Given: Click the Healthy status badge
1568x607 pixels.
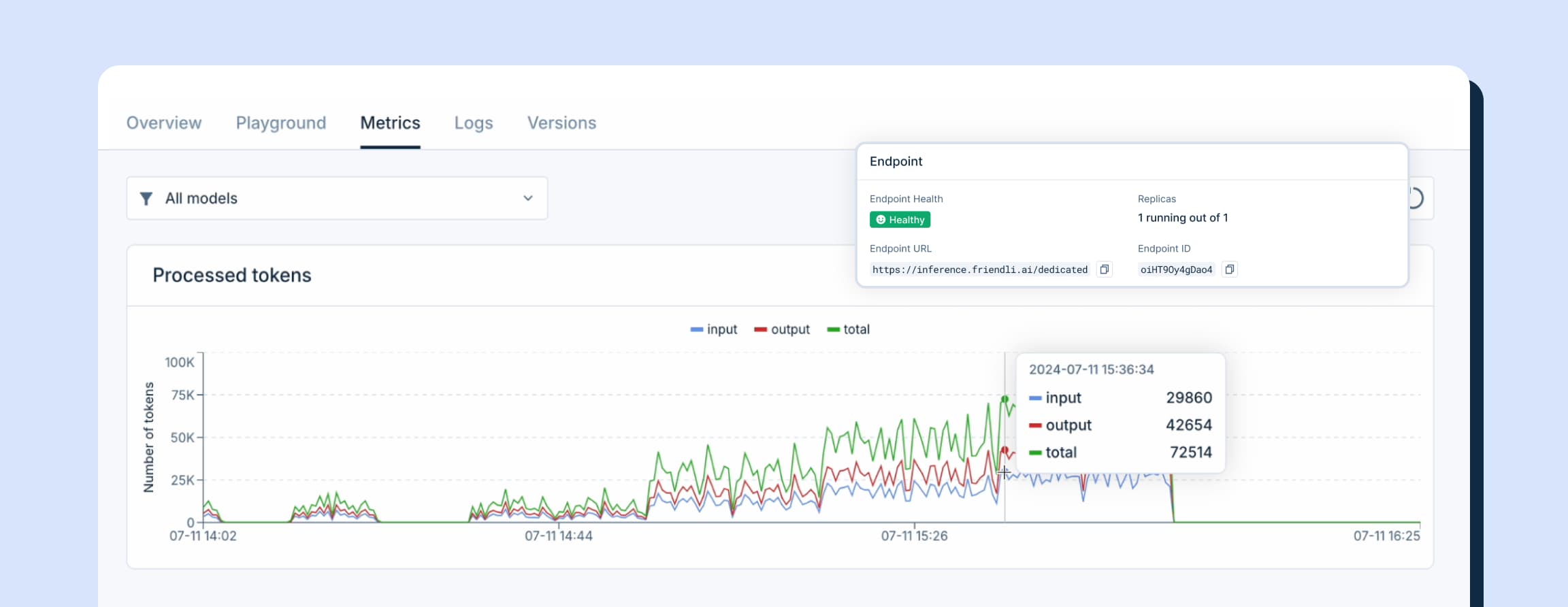Looking at the screenshot, I should [900, 220].
